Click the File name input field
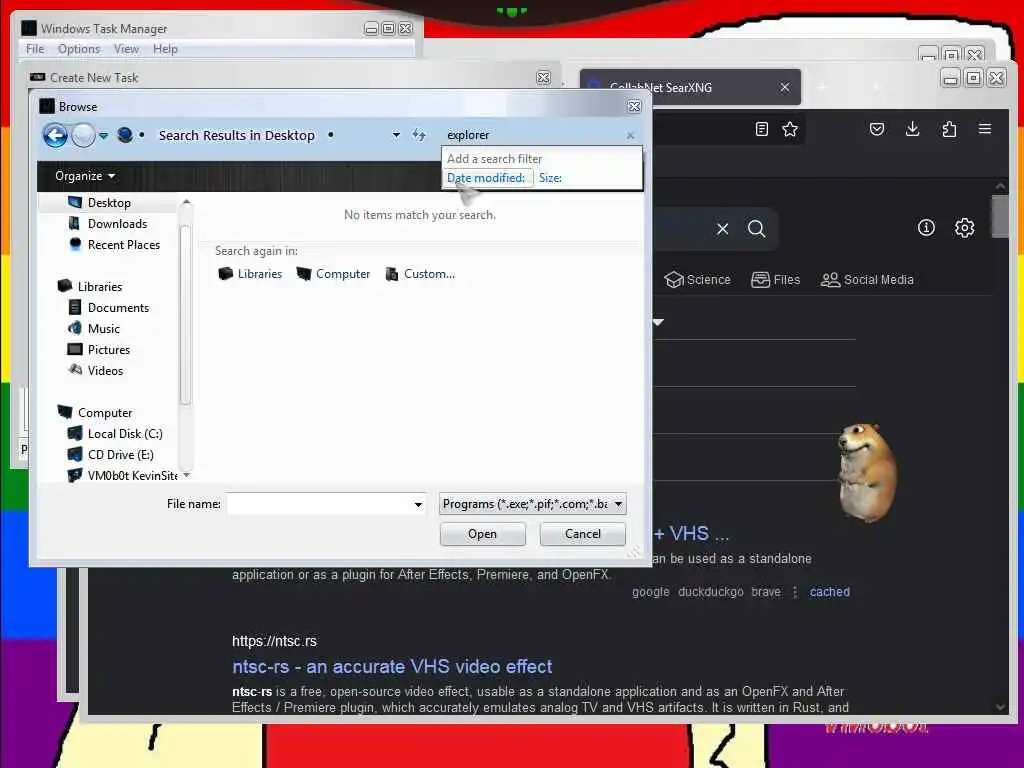The image size is (1024, 768). coord(319,504)
